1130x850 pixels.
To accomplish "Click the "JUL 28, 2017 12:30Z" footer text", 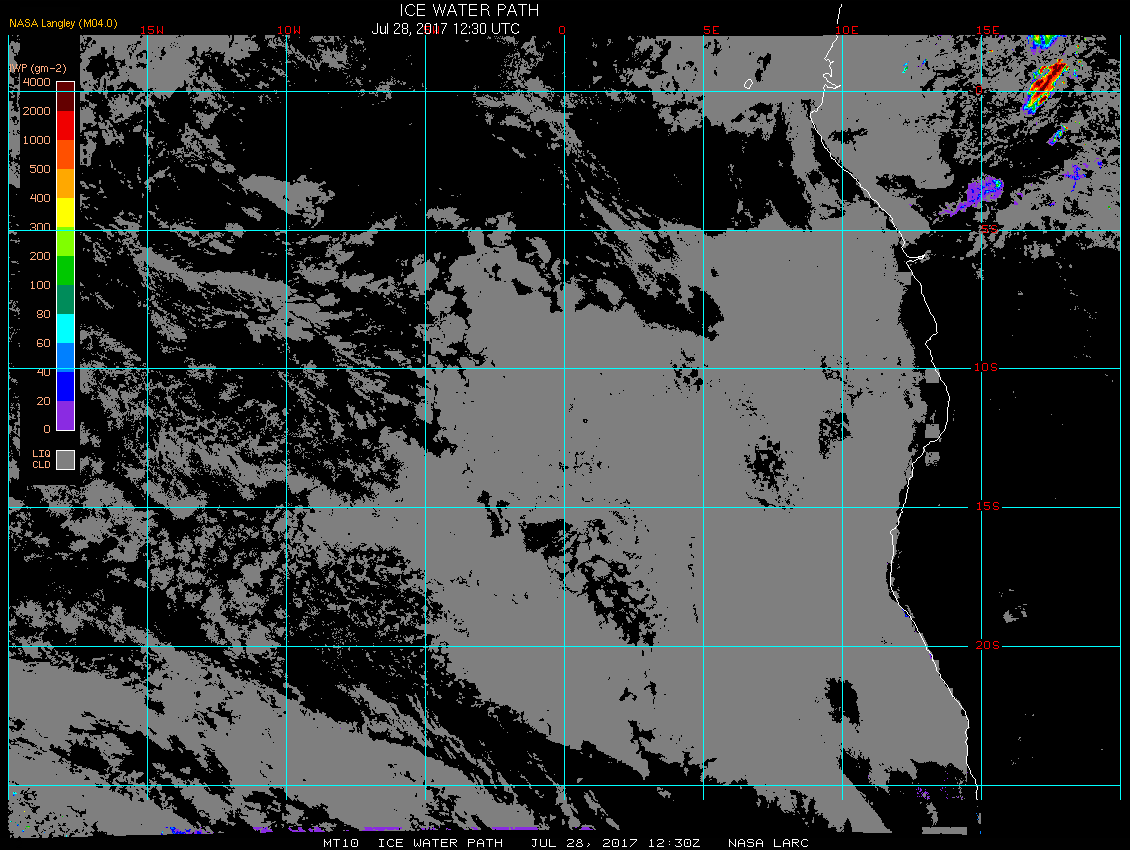I will pos(615,843).
